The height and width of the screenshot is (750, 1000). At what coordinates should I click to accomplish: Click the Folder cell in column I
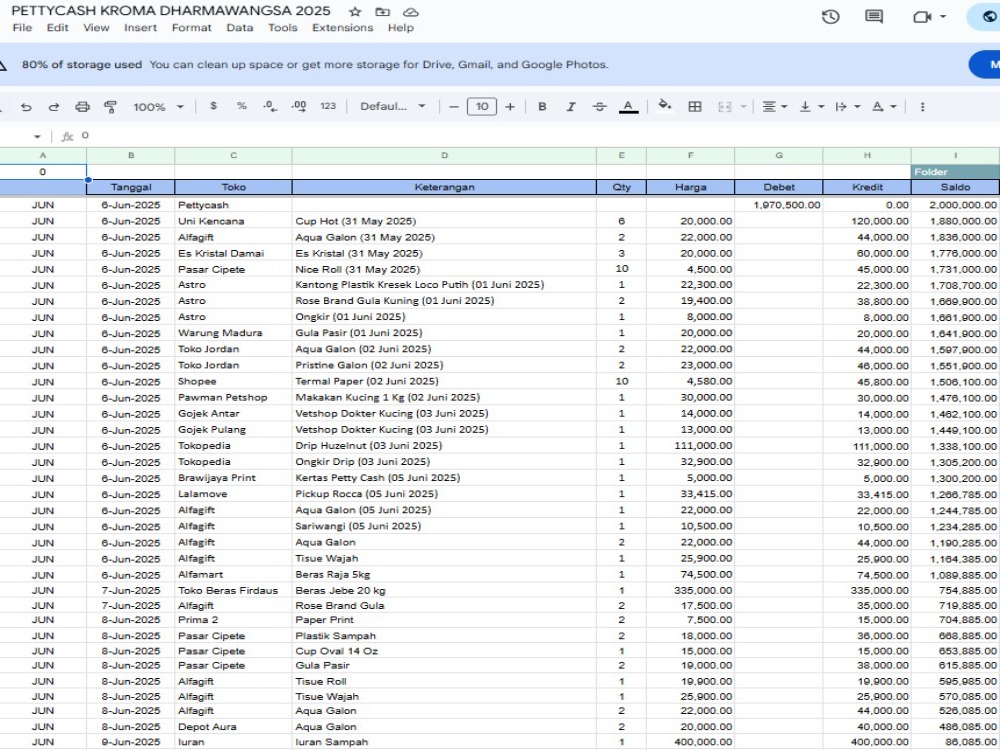point(955,172)
